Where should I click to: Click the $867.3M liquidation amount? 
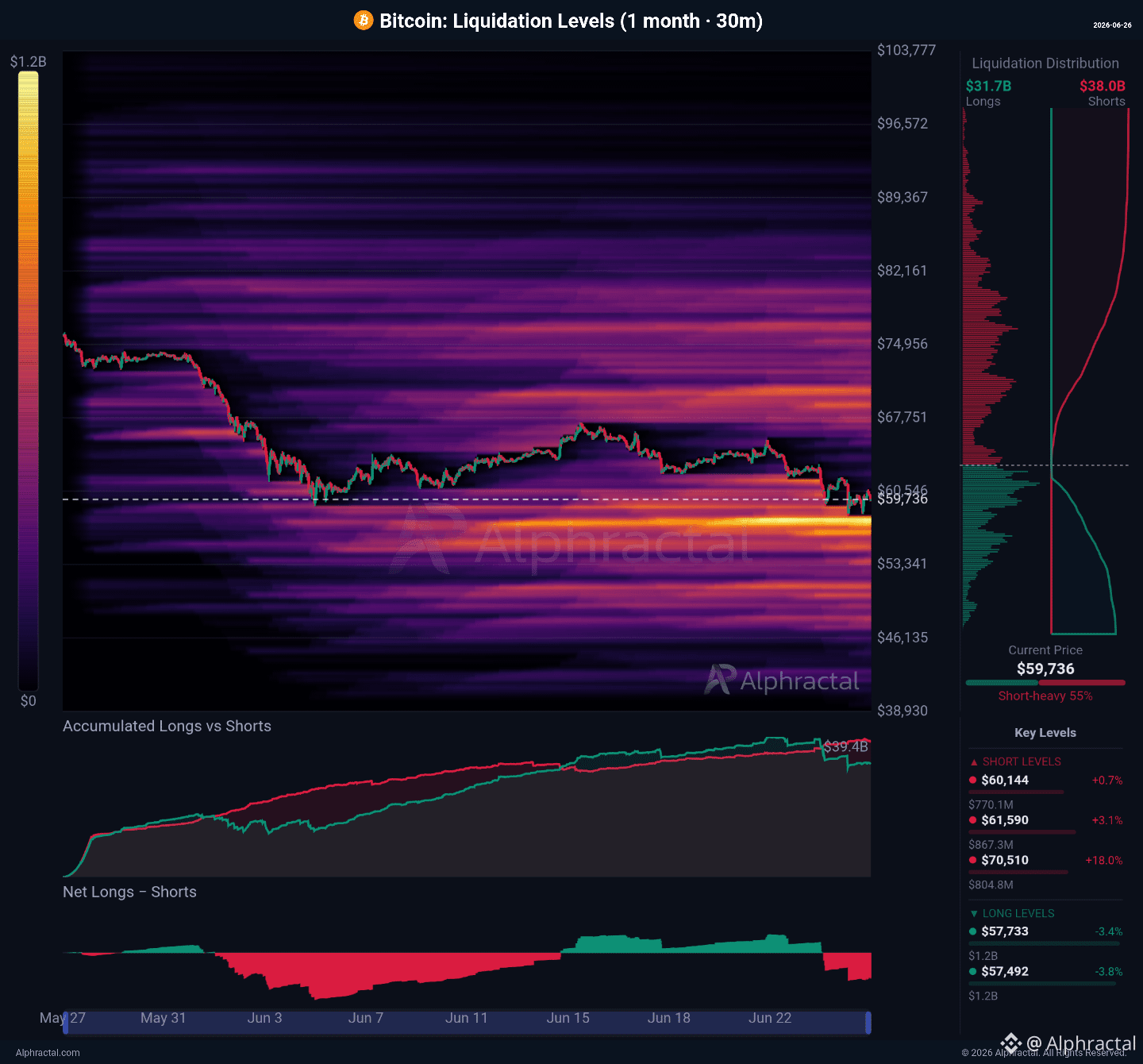(991, 844)
